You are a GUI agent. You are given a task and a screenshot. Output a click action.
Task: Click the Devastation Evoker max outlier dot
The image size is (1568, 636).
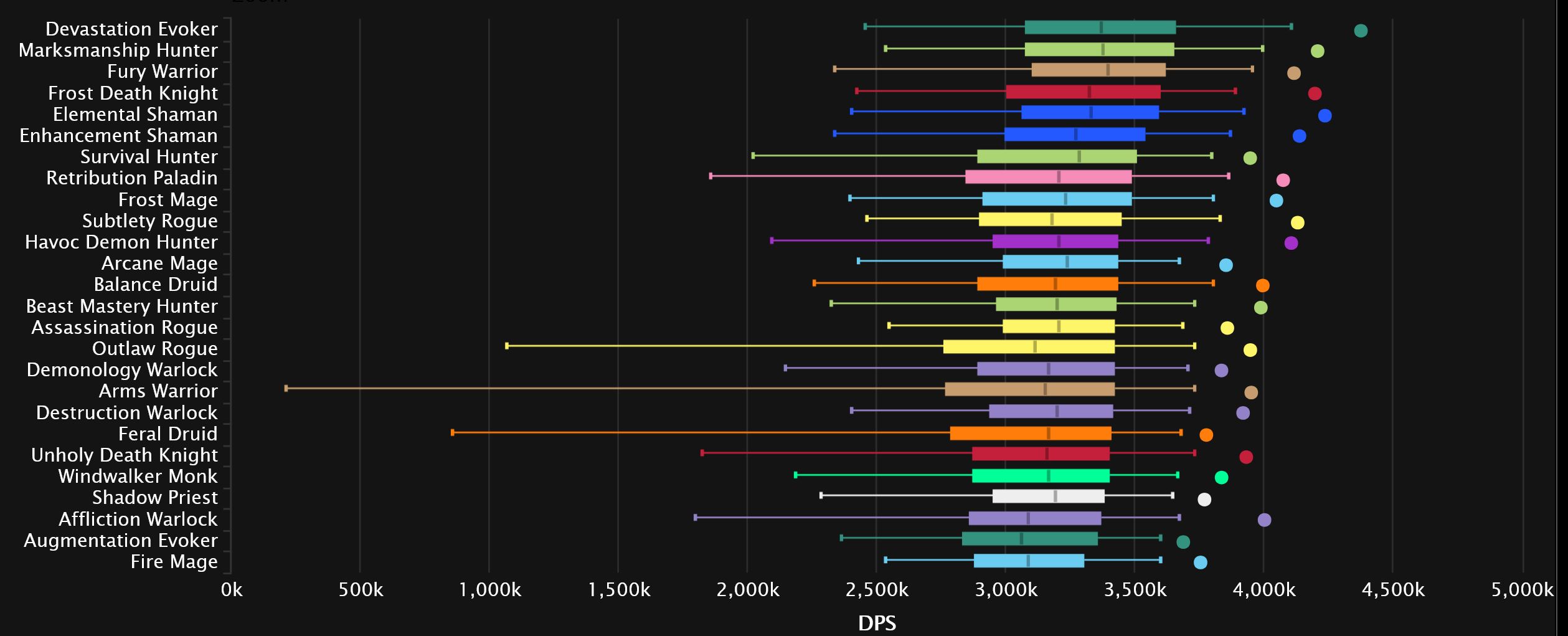[1361, 31]
